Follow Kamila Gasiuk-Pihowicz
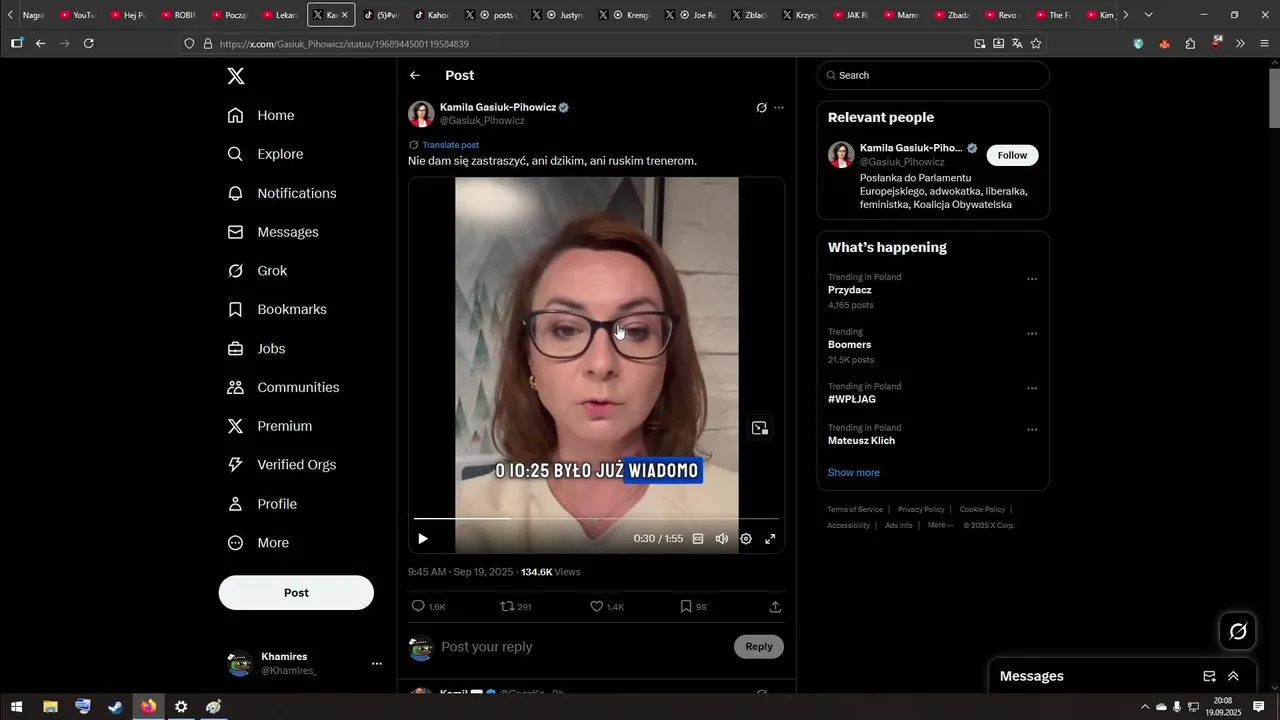This screenshot has height=720, width=1280. (1012, 155)
